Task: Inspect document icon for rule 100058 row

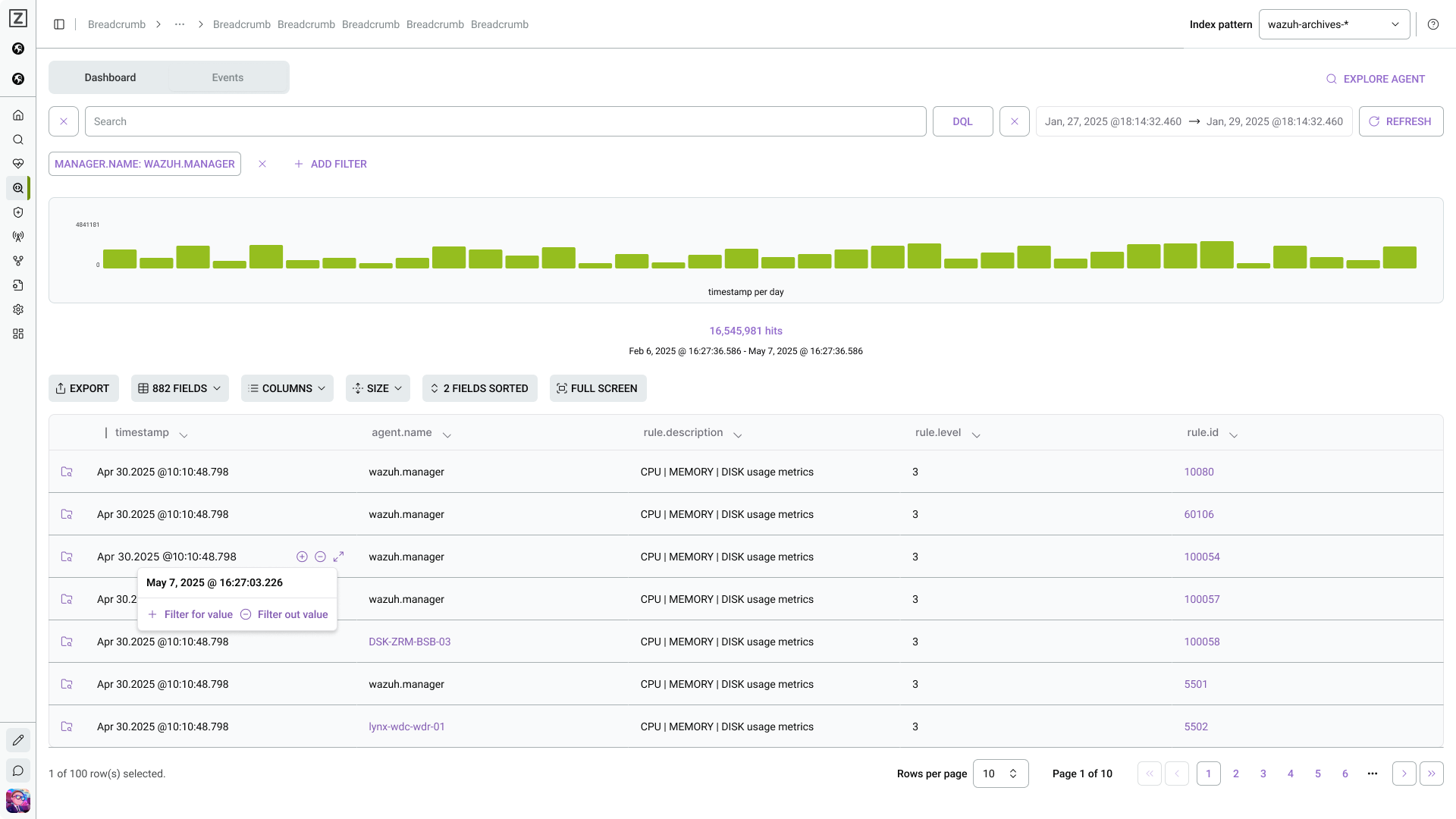Action: point(67,642)
